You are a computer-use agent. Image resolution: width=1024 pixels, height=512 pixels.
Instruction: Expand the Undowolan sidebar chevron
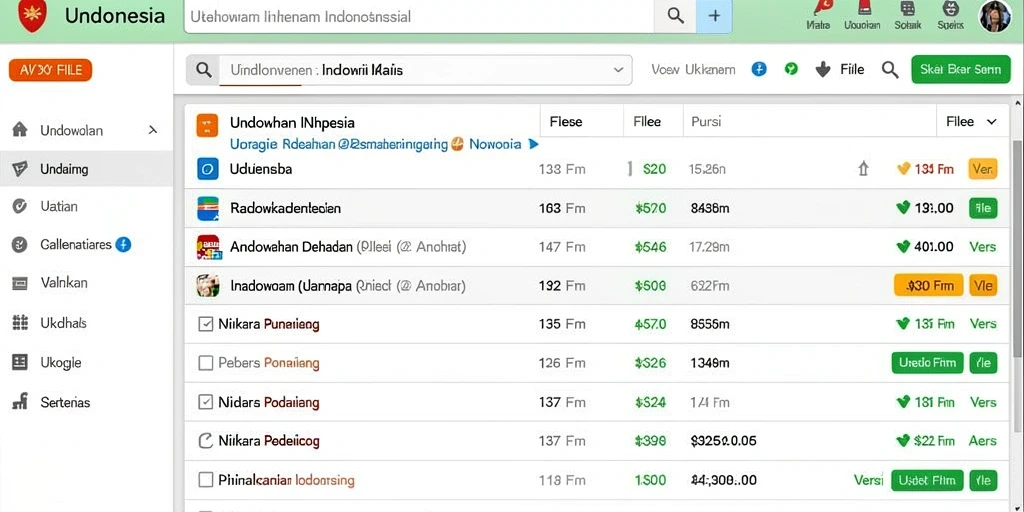153,130
